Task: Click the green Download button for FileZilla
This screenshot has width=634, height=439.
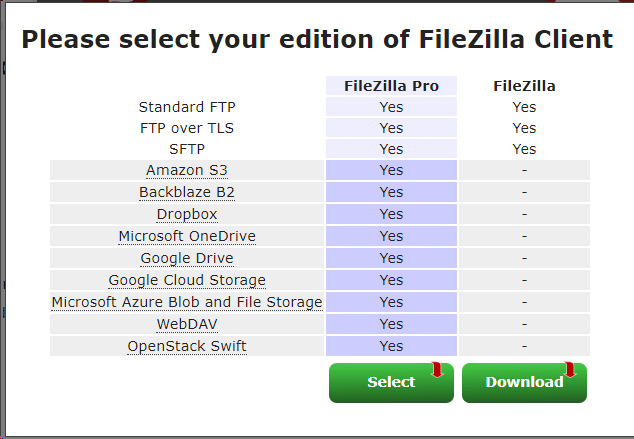Action: [524, 382]
